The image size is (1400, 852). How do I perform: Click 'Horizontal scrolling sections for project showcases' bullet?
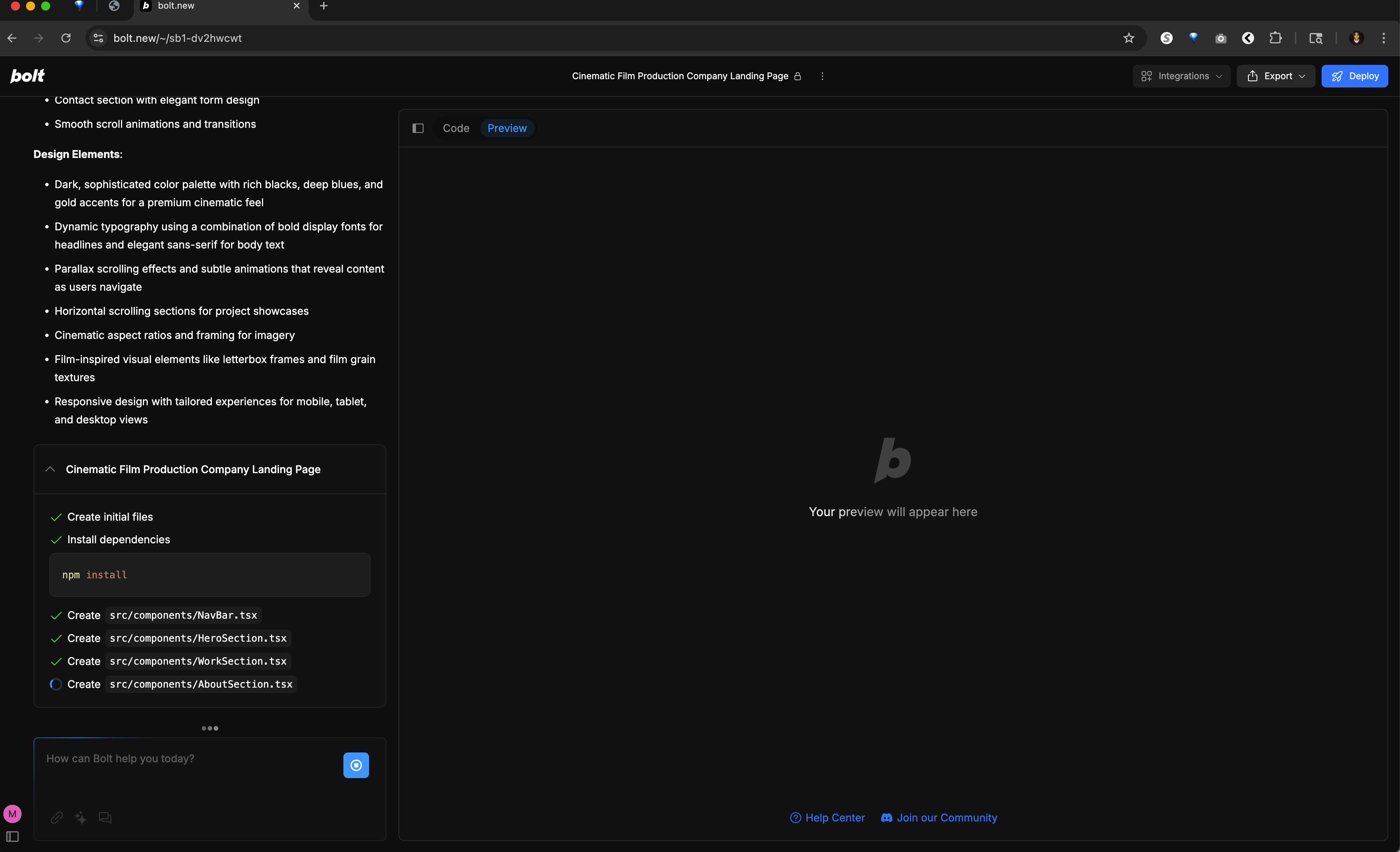[181, 311]
